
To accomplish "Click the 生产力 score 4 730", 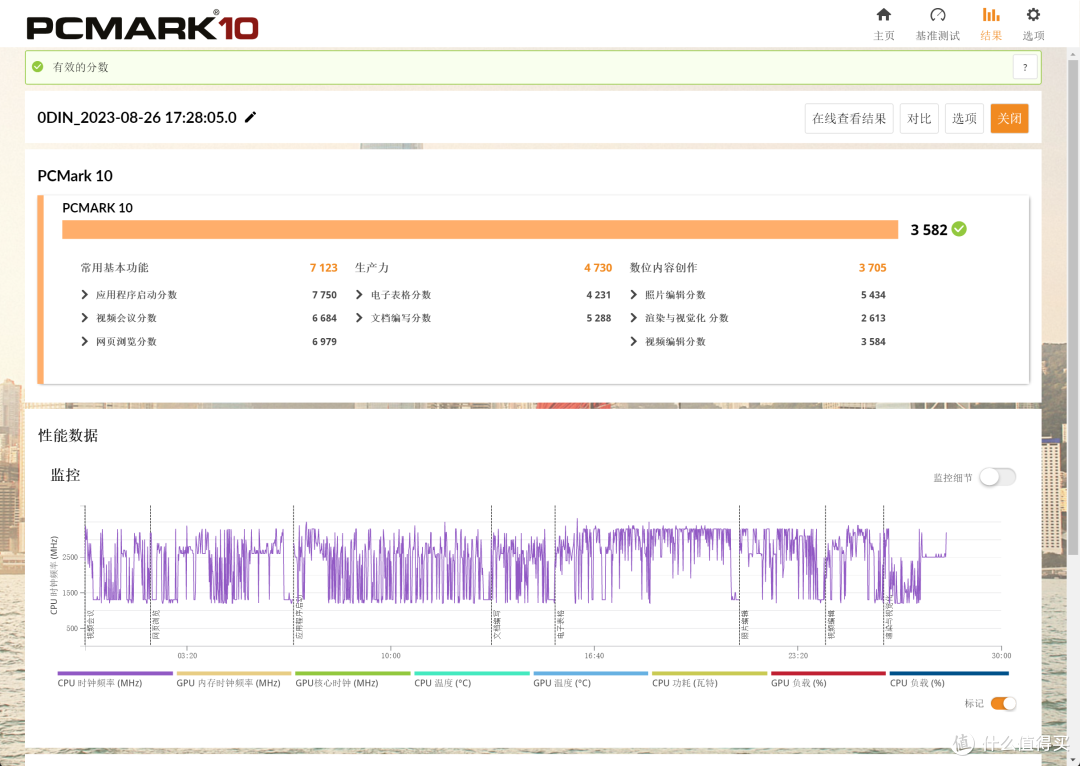I will pos(598,268).
